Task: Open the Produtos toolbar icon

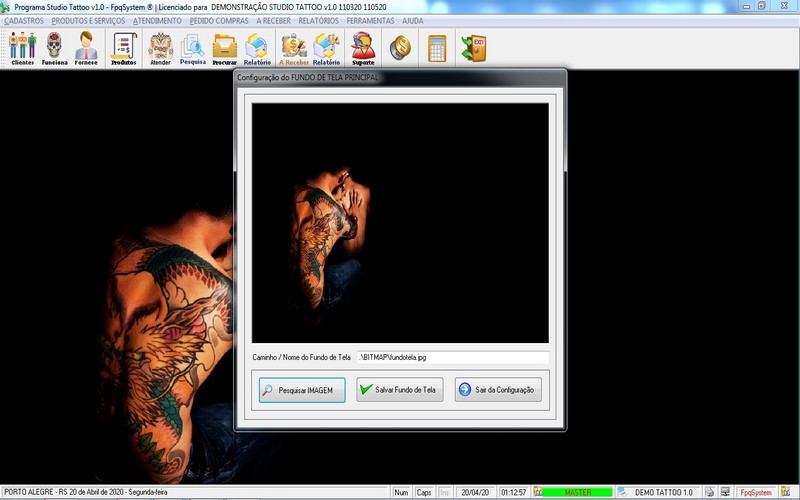Action: pos(124,48)
